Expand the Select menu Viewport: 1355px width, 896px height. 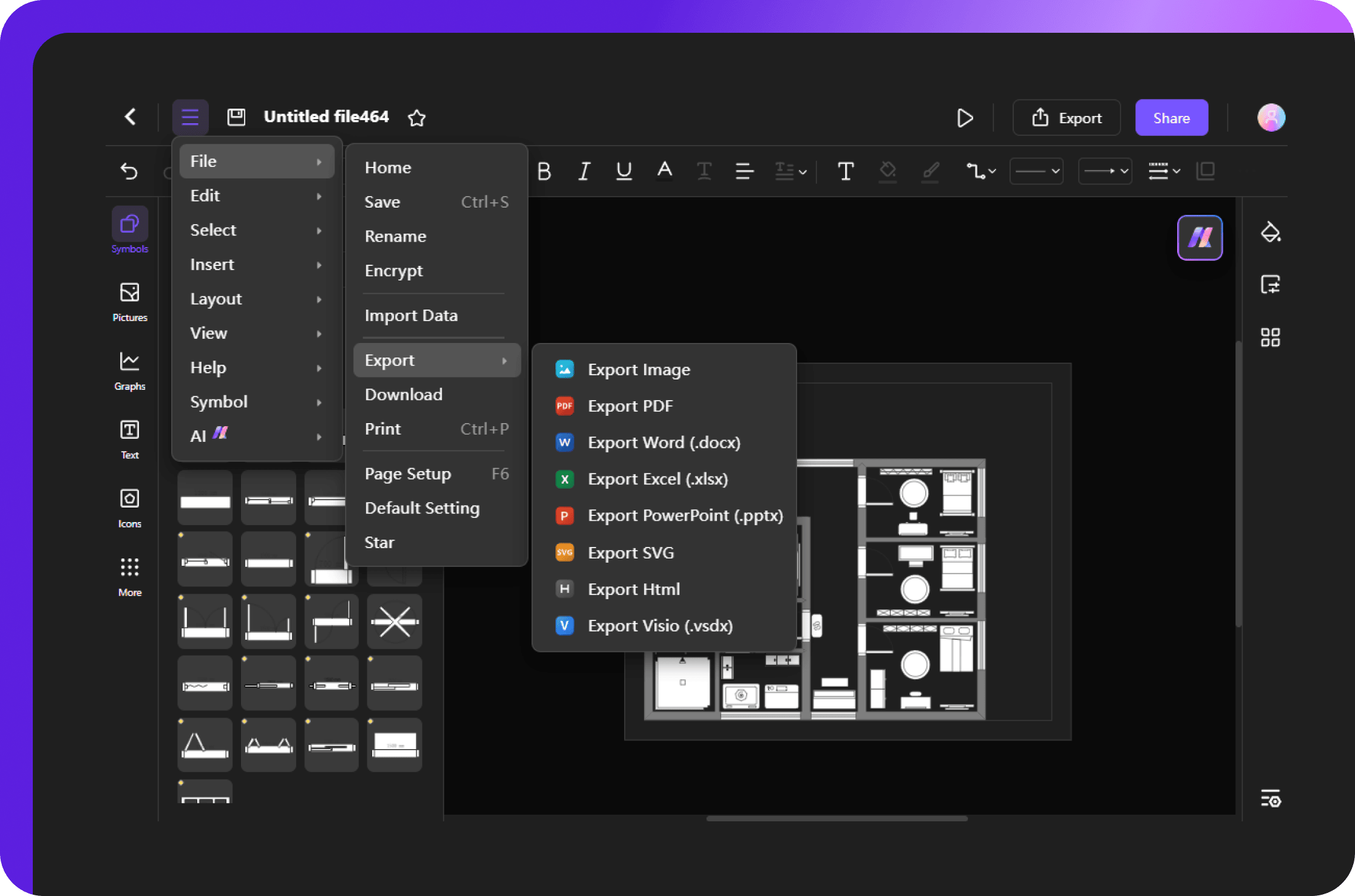(257, 230)
